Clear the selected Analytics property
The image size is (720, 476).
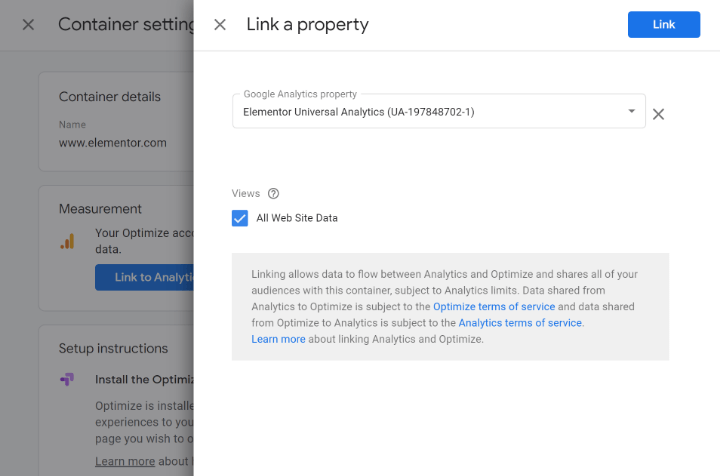coord(658,114)
